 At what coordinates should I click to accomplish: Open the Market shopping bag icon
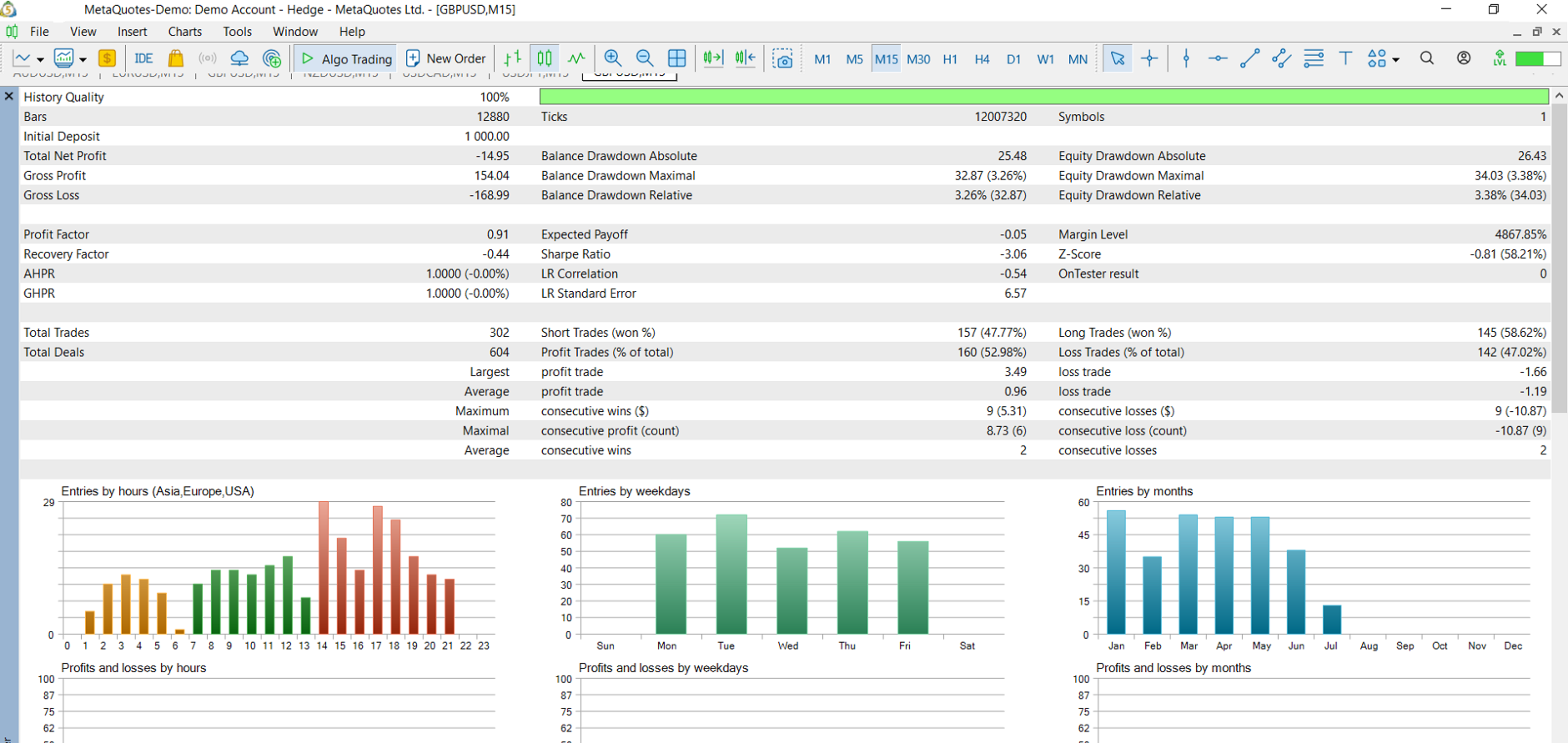(x=175, y=58)
